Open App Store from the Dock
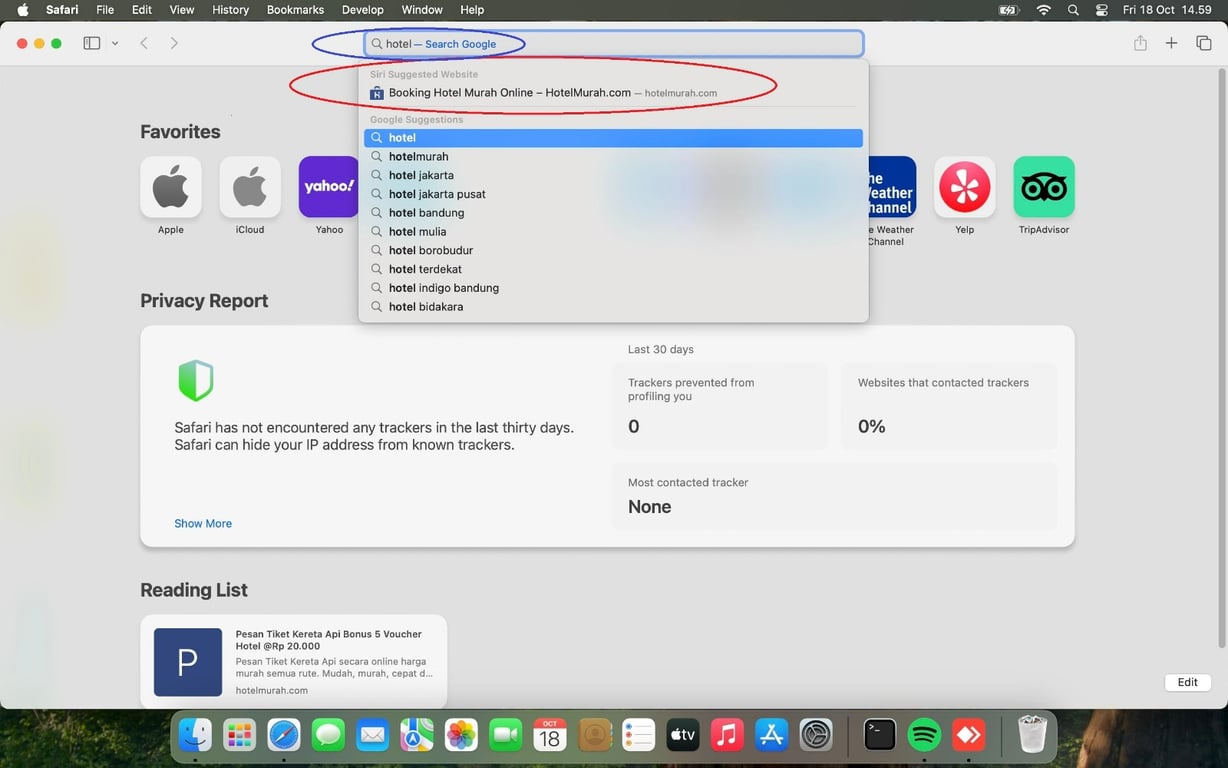Viewport: 1228px width, 768px height. tap(772, 735)
